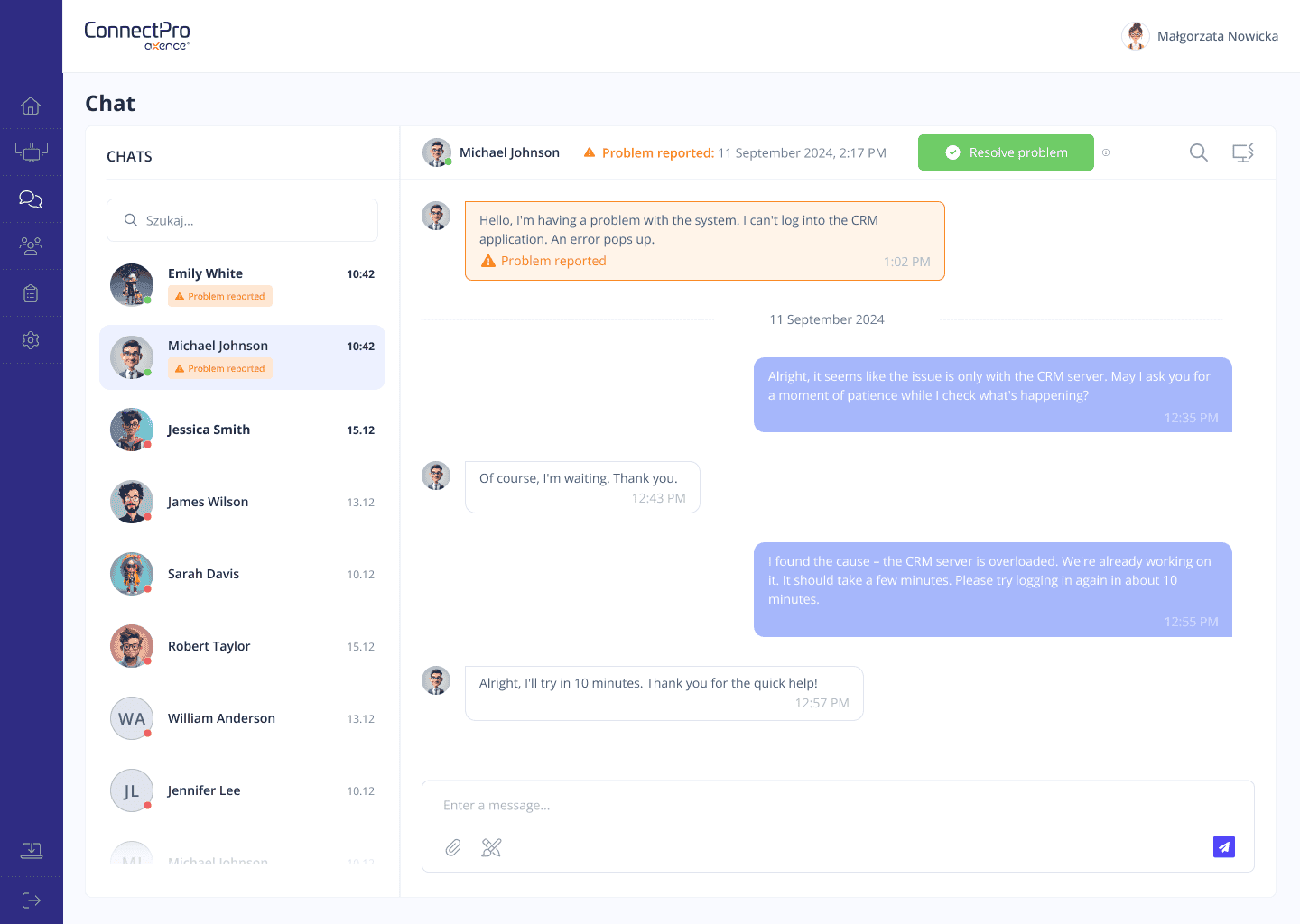Open the clipboard tasks sidebar icon

coord(31,293)
